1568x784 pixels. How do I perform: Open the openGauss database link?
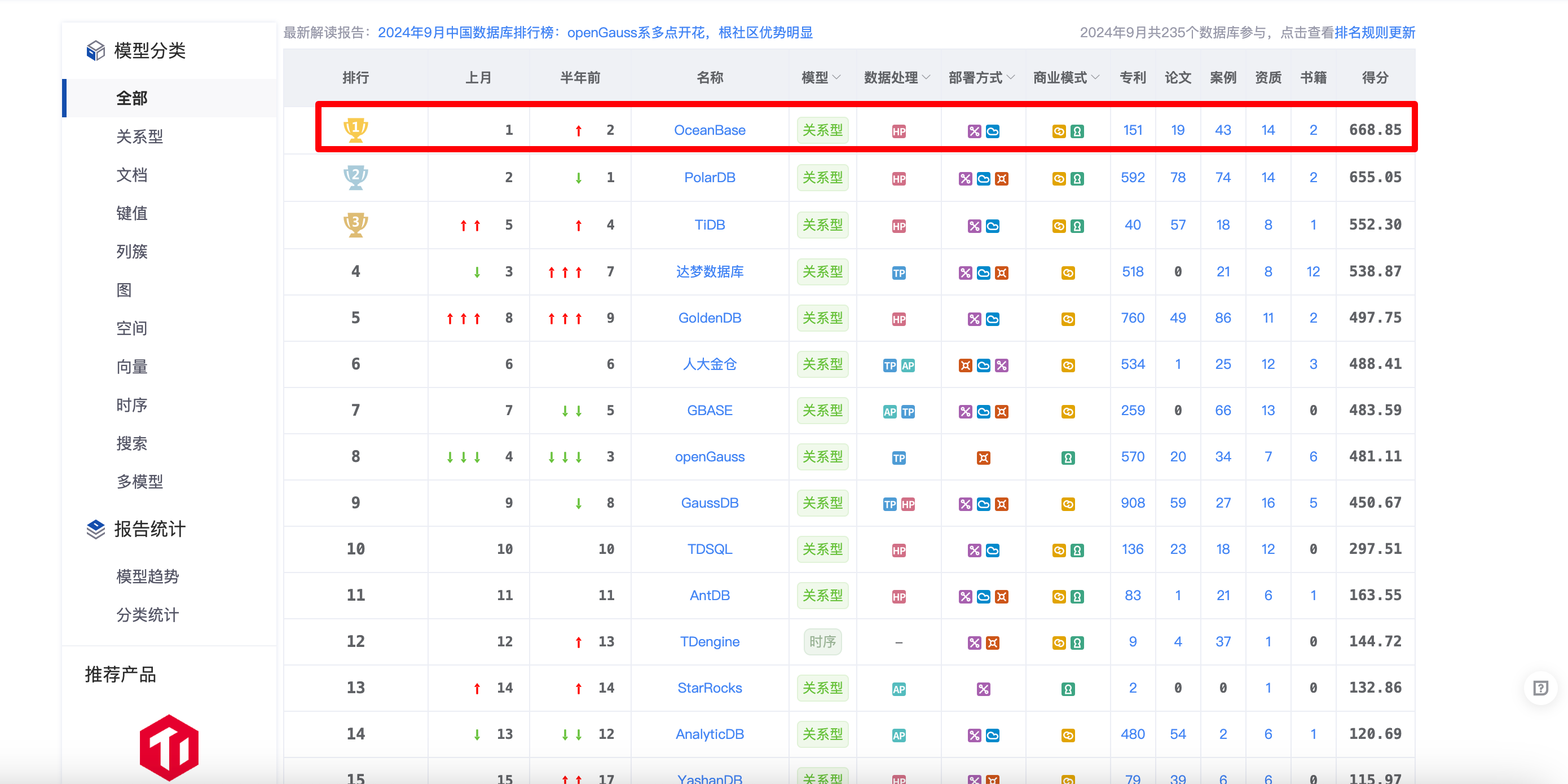point(710,456)
